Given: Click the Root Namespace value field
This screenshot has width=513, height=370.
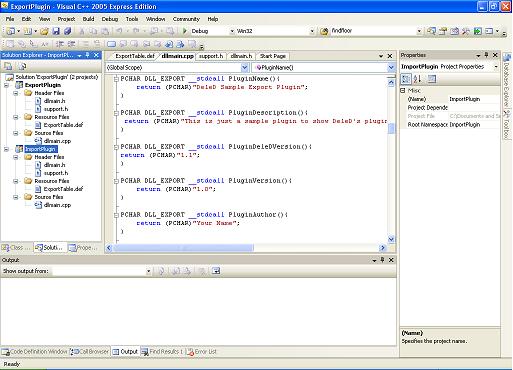Looking at the screenshot, I should click(474, 124).
